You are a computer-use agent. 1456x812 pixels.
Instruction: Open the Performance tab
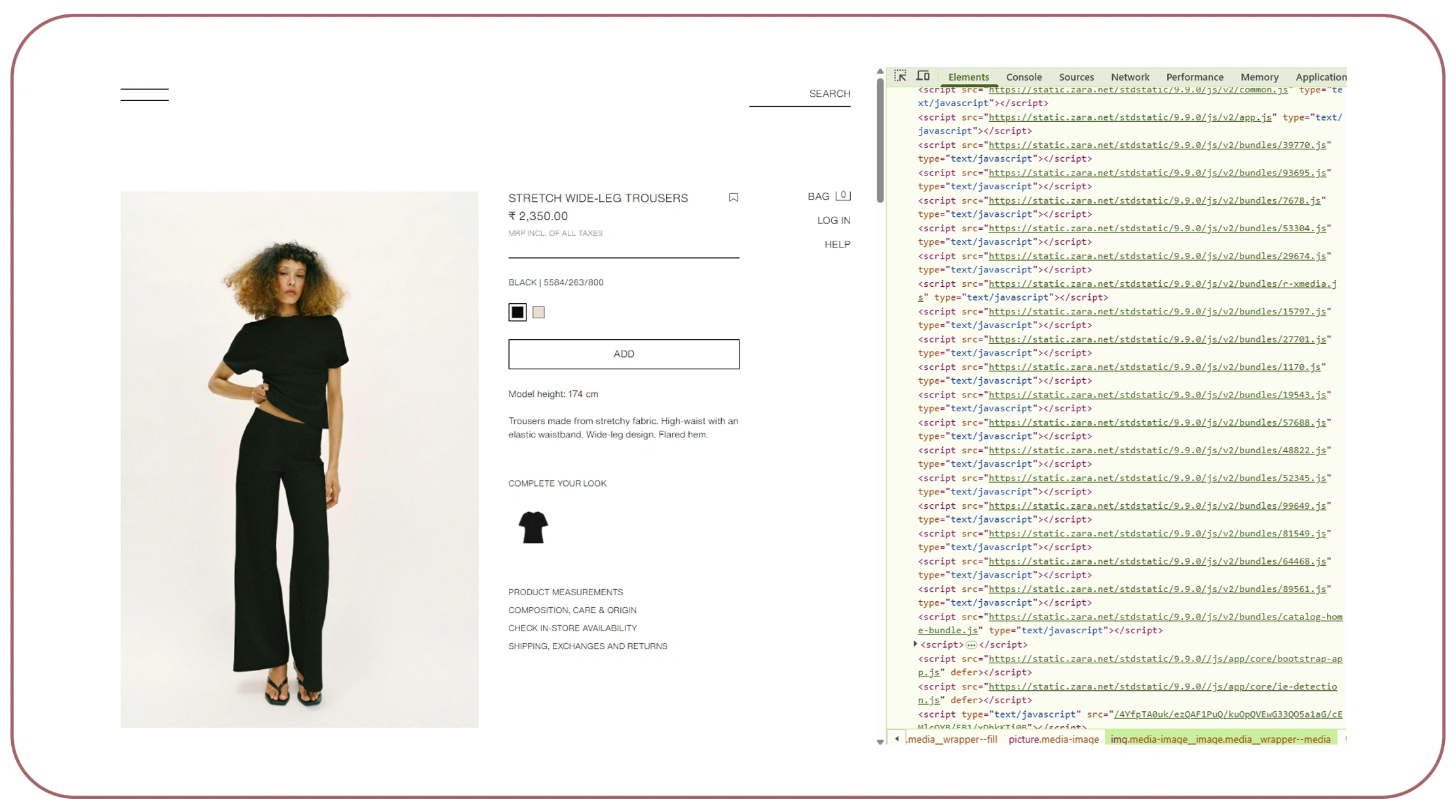pyautogui.click(x=1195, y=77)
